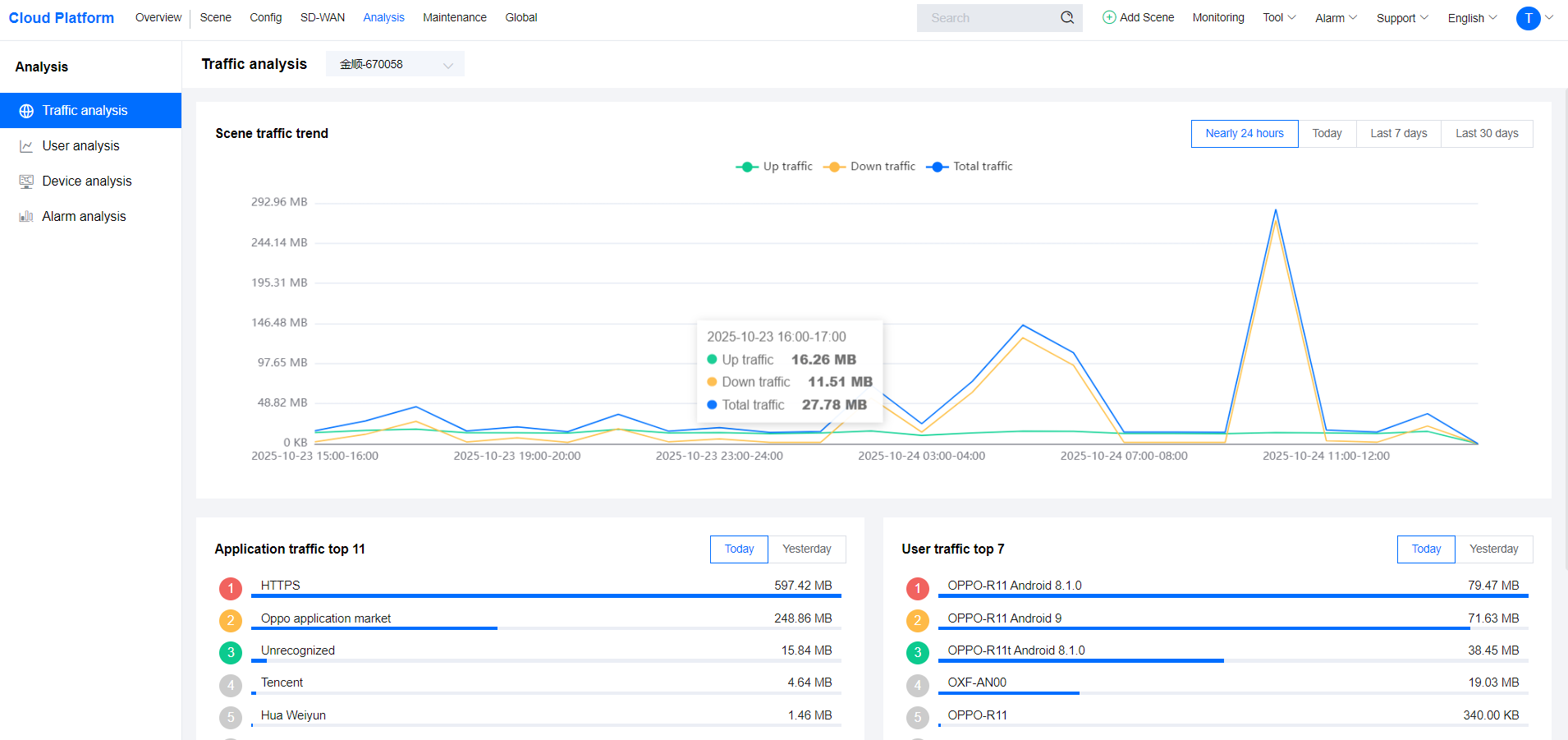Click the Traffic analysis globe icon
Screen dimensions: 1568x740
26,111
